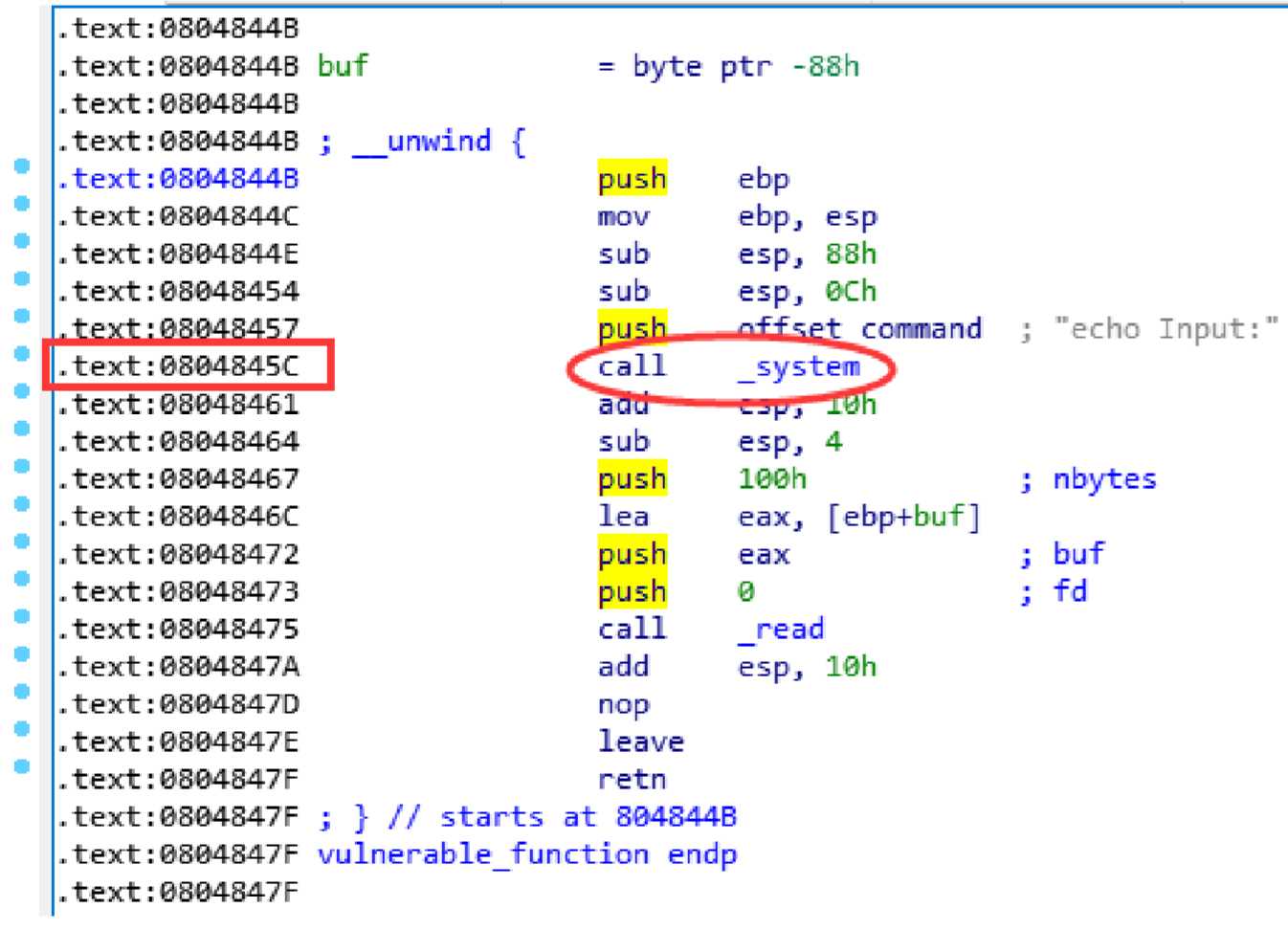Select address .text:0804844C
The image size is (1288, 930).
click(x=177, y=216)
